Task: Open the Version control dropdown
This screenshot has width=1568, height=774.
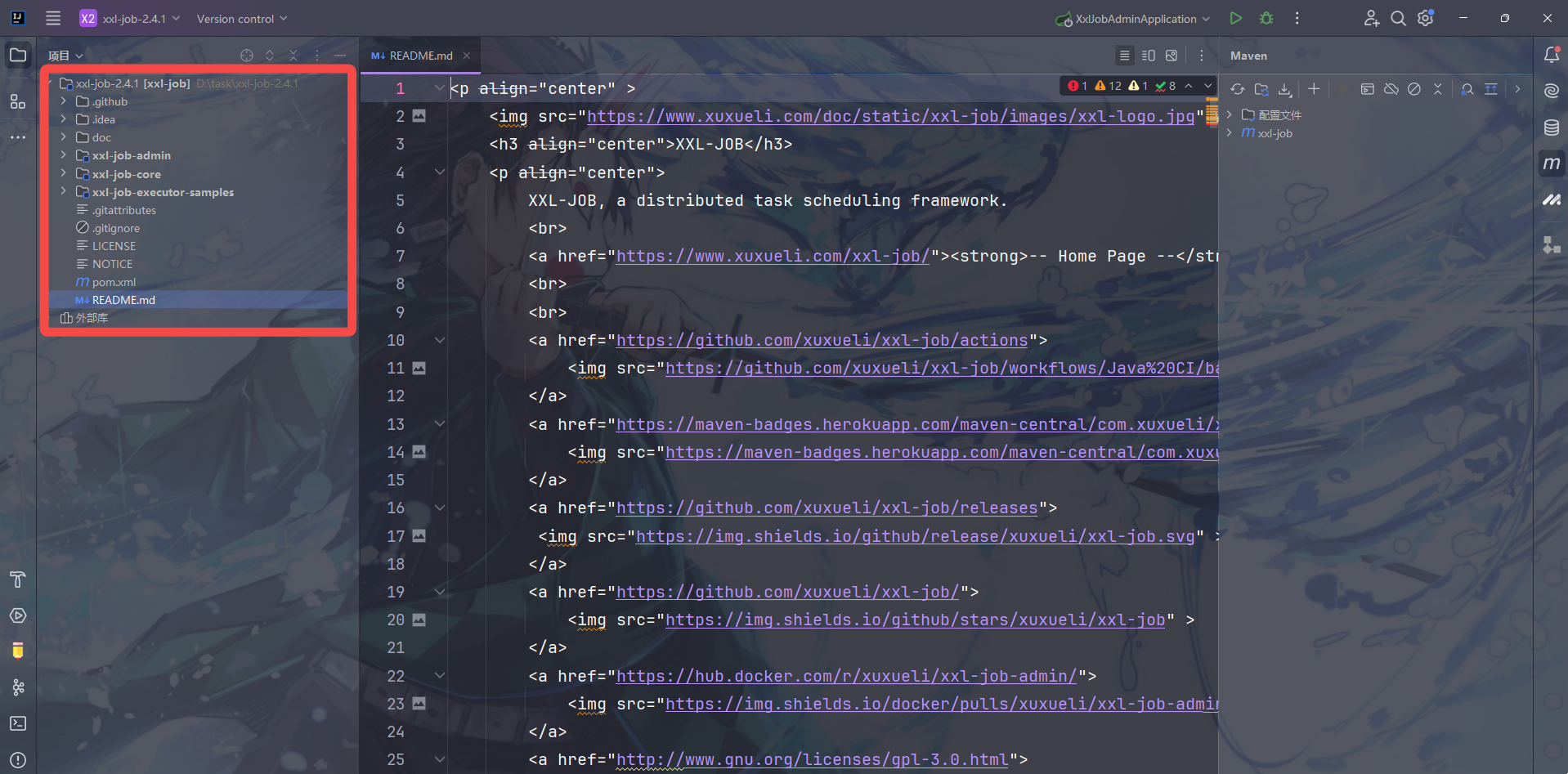Action: [x=242, y=18]
